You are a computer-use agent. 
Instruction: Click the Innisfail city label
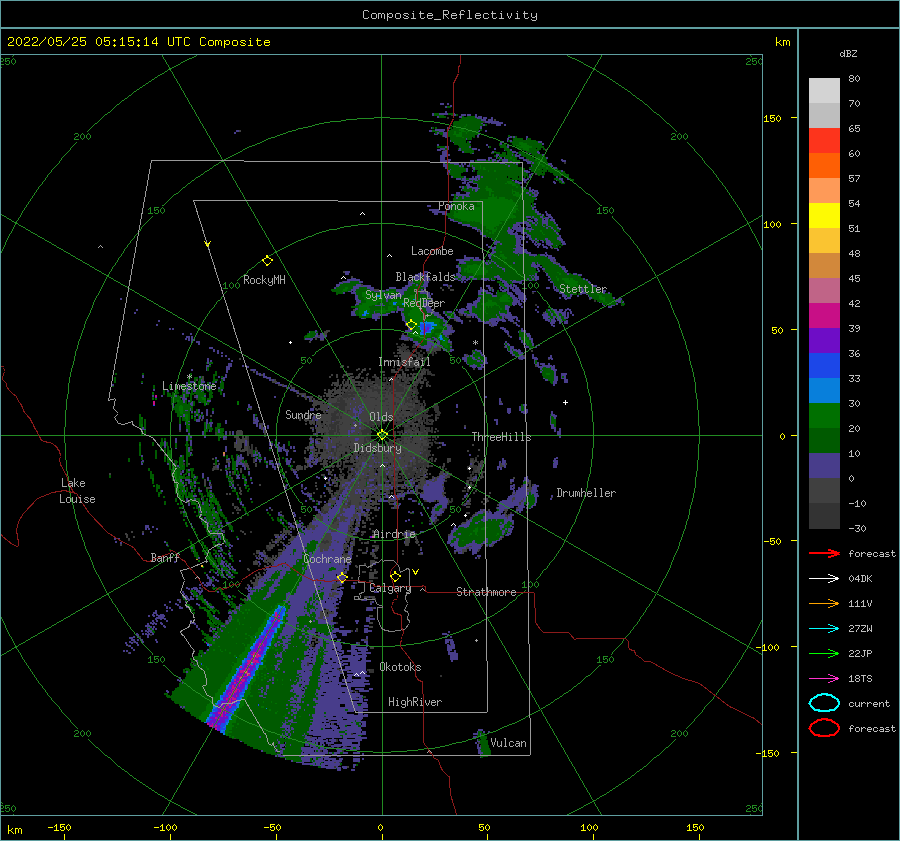click(404, 362)
